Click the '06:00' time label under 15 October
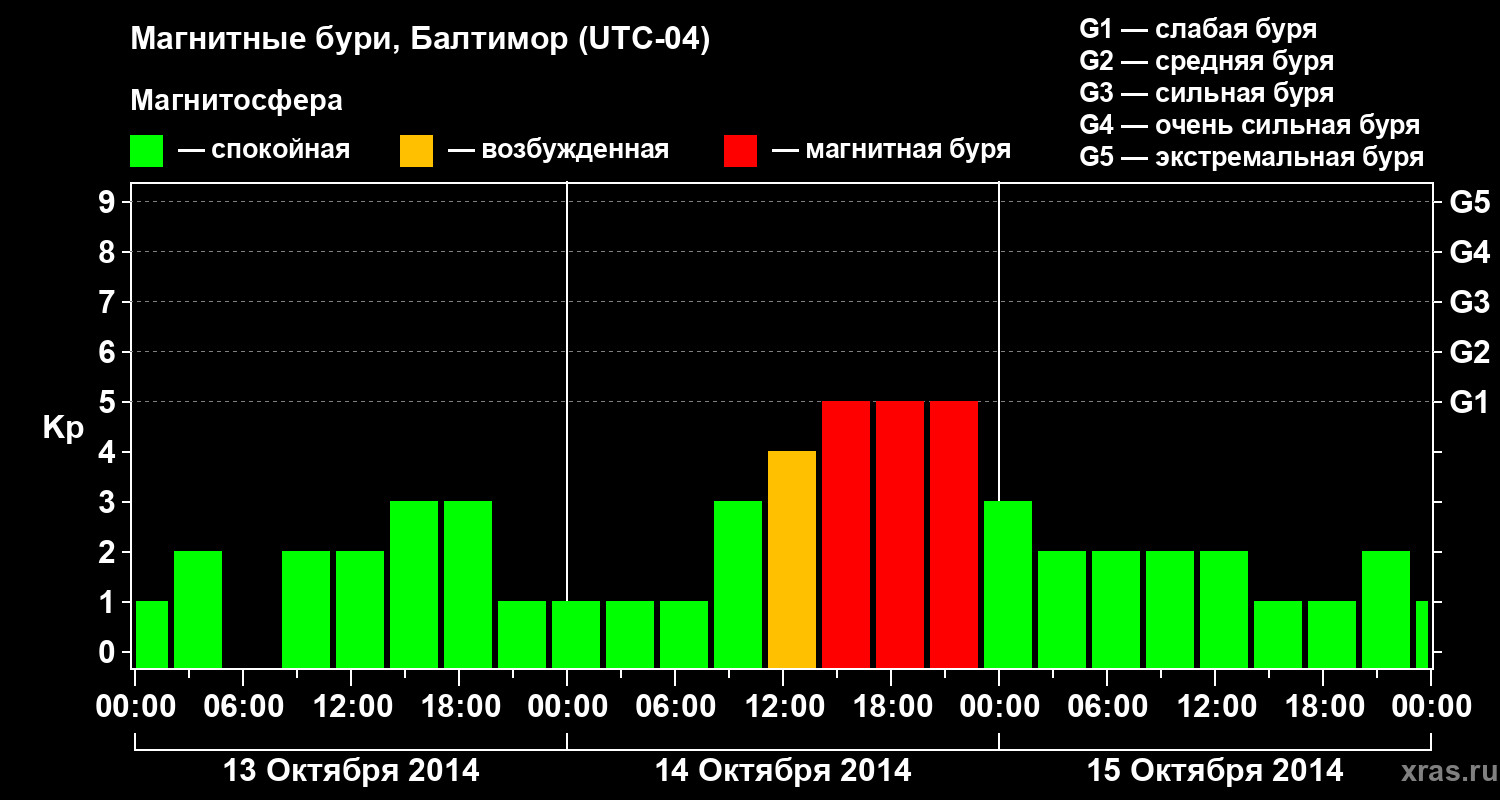The image size is (1500, 800). click(x=1107, y=706)
